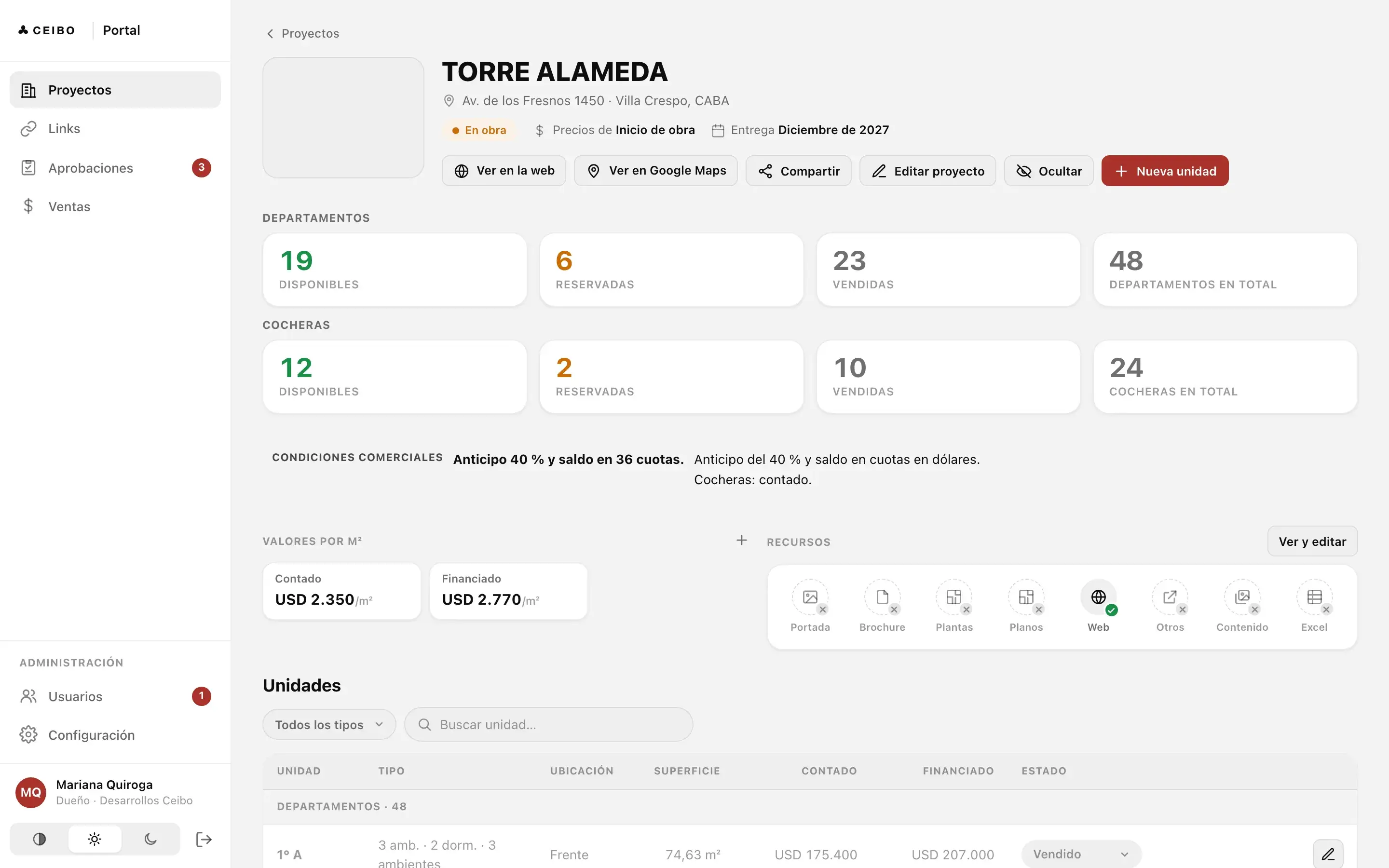
Task: Click the log out icon
Action: 204,839
